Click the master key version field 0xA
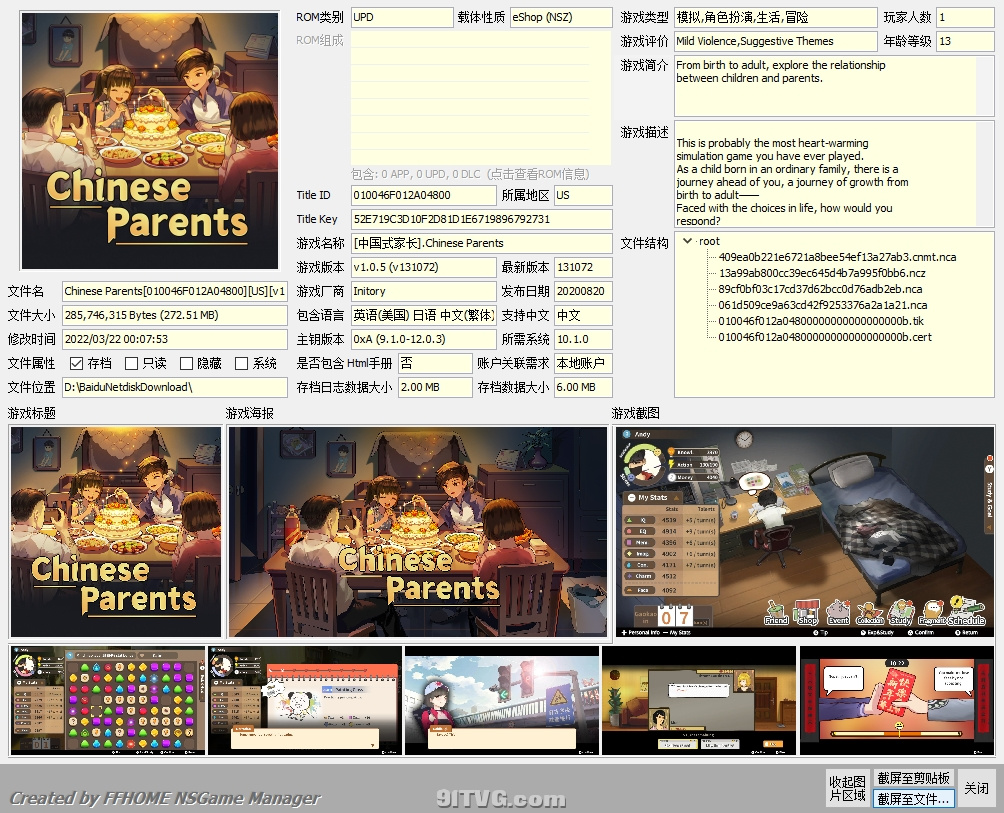The image size is (1004, 813). click(x=423, y=339)
